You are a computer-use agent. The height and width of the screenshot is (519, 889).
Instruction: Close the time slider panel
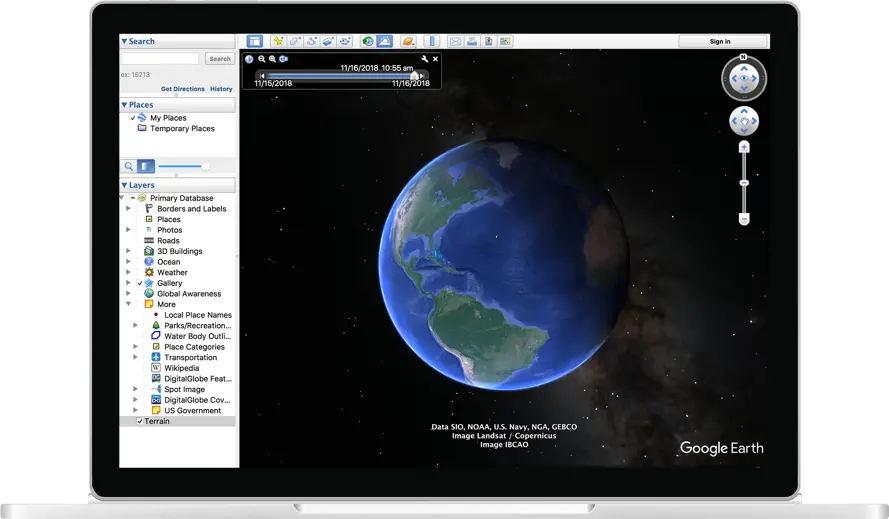(x=435, y=59)
